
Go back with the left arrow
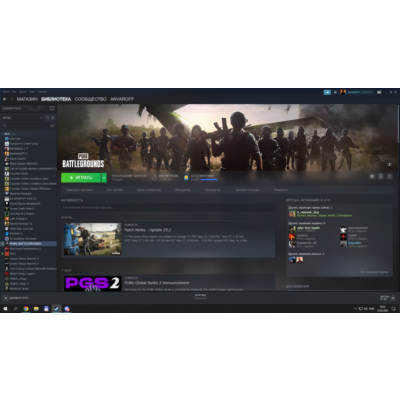4,99
